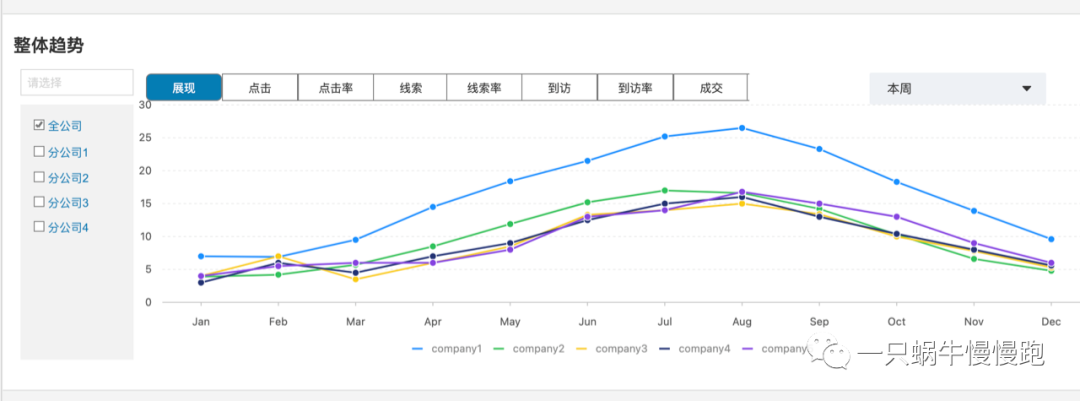Click the Dec x-axis label
This screenshot has width=1080, height=401.
click(x=1051, y=322)
